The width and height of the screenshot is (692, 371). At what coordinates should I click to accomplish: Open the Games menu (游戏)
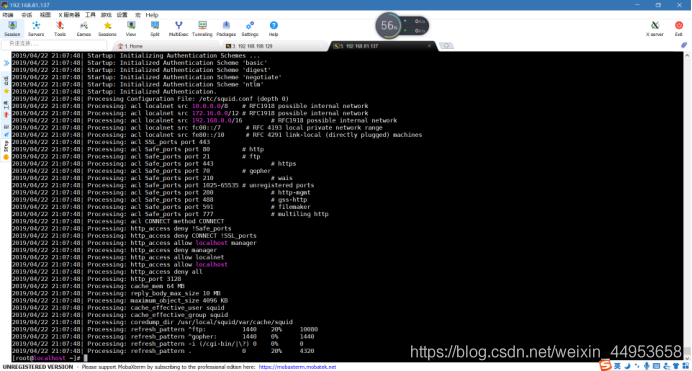[x=106, y=15]
